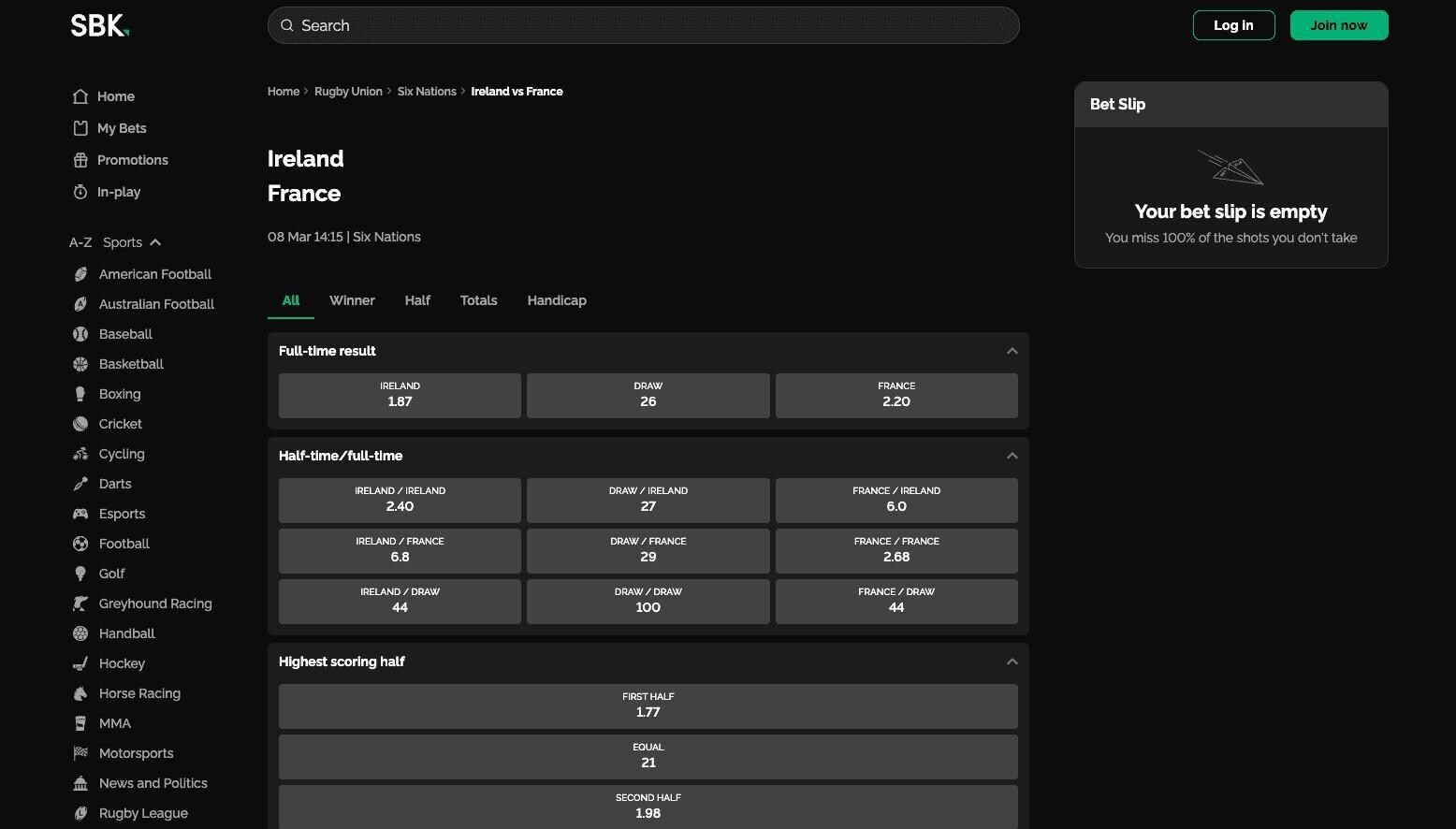Click the Darts icon
Screen dimensions: 1456x829
pyautogui.click(x=80, y=484)
